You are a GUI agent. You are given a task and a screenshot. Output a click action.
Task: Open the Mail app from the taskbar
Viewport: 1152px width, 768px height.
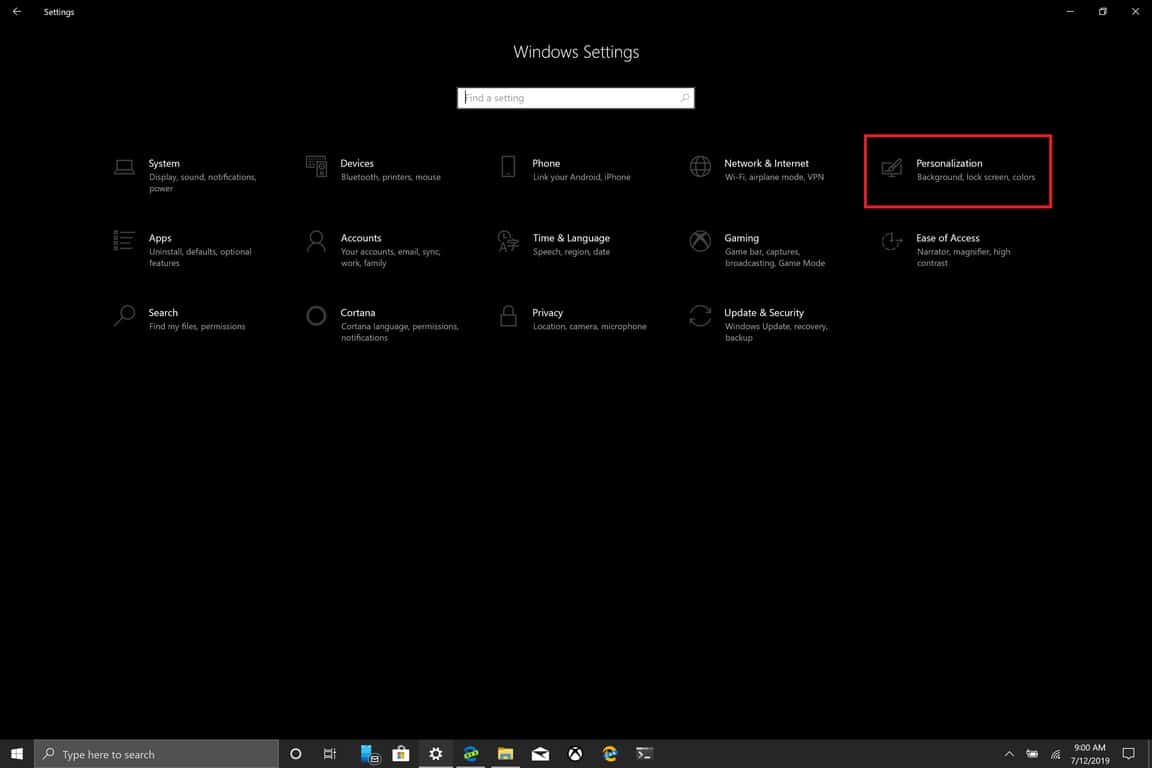pos(540,753)
